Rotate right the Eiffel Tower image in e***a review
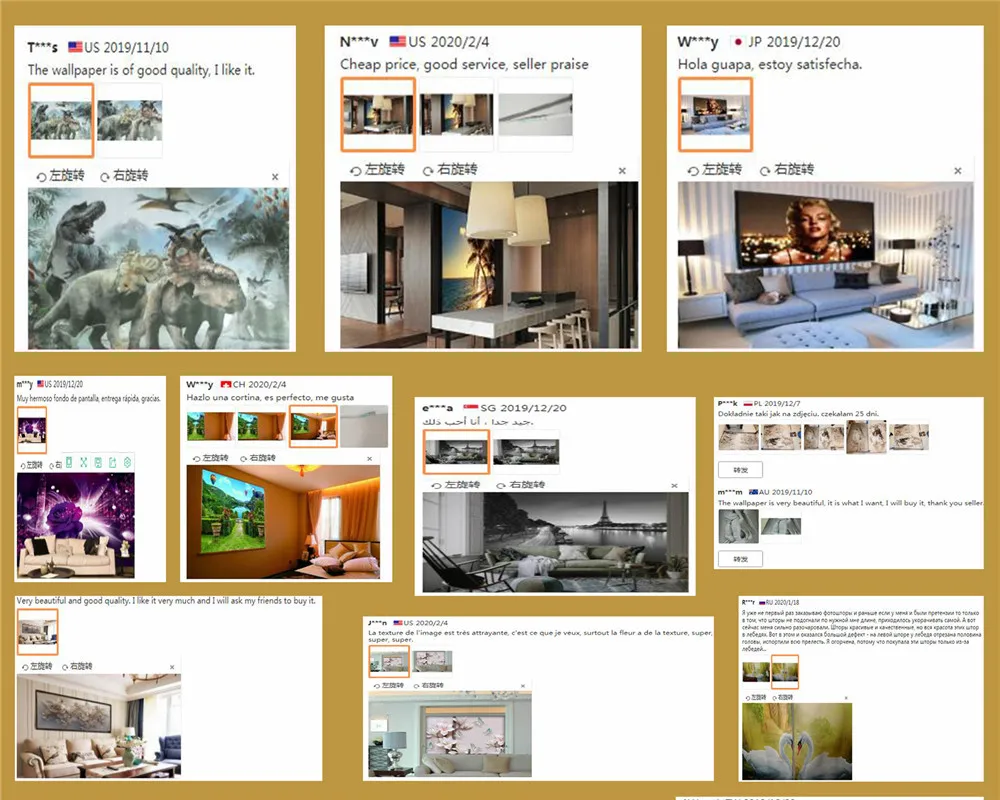Screen dimensions: 1000x800 [x=520, y=485]
